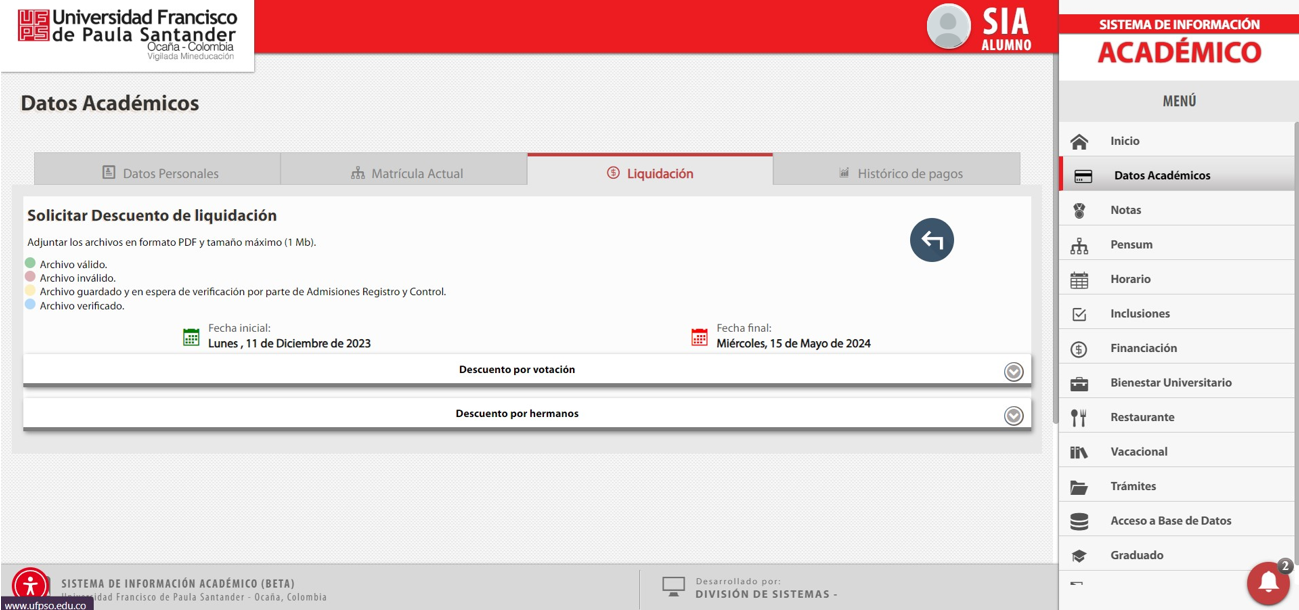Image resolution: width=1299 pixels, height=610 pixels.
Task: Click the back arrow round button
Action: coord(932,240)
